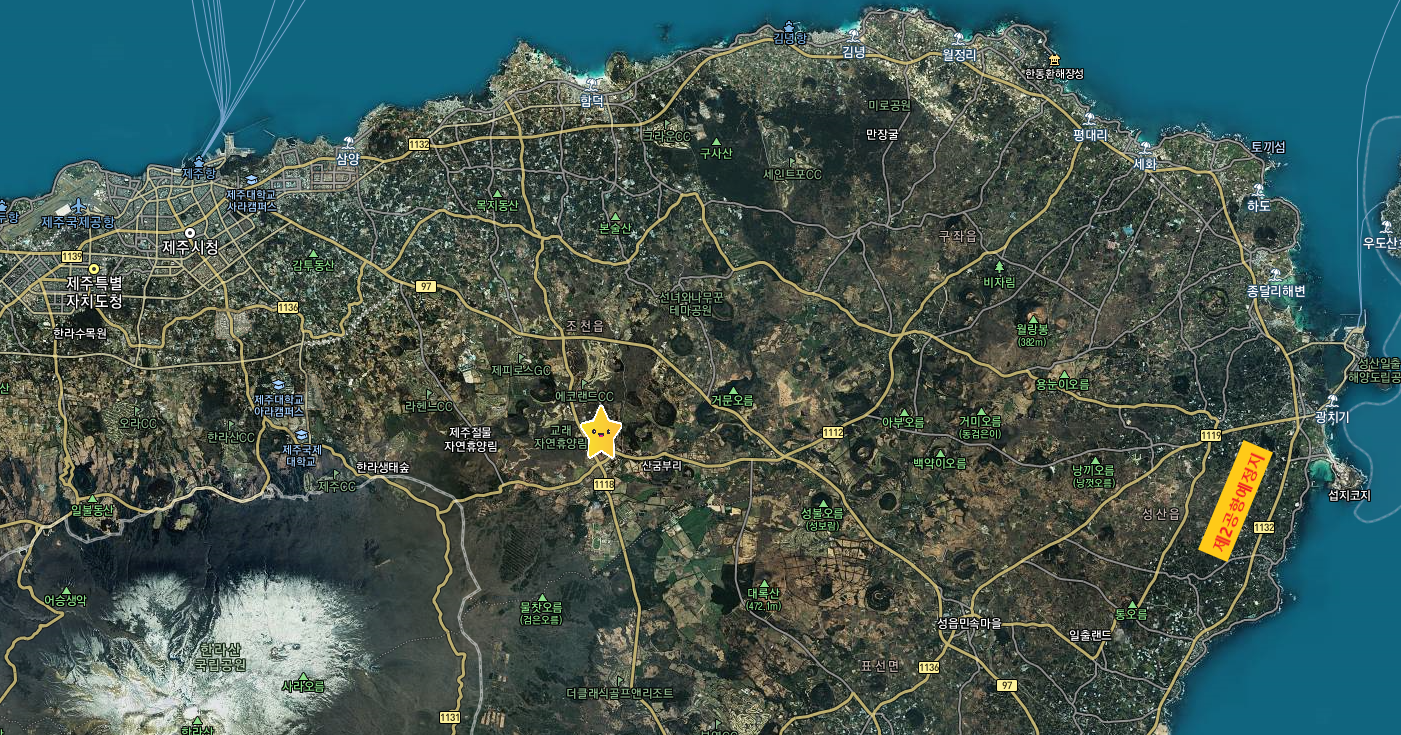
Task: Select the mountain triangle above 목지동산
Action: pyautogui.click(x=497, y=192)
